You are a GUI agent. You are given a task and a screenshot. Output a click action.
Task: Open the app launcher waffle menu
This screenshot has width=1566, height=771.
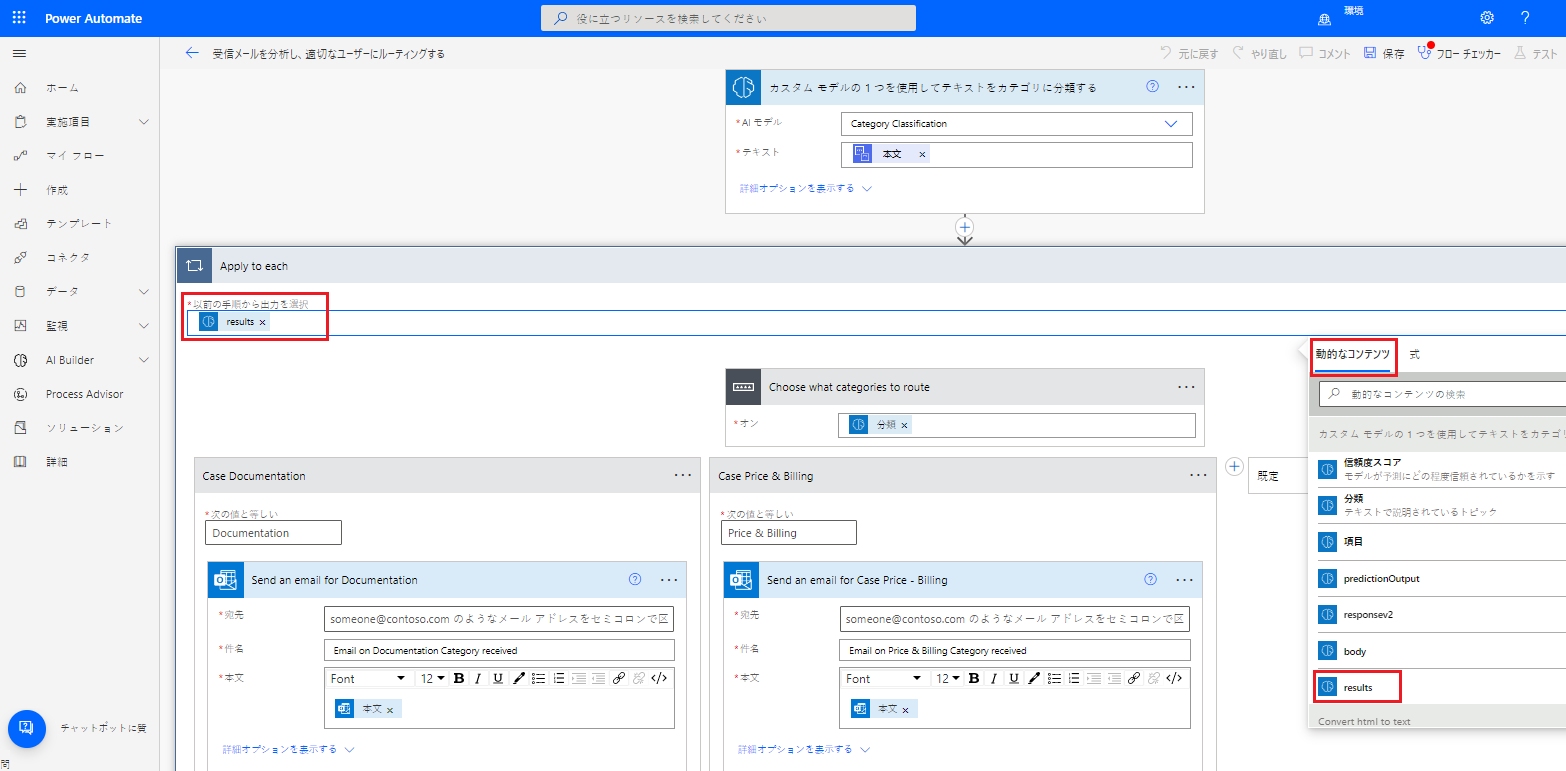(20, 18)
